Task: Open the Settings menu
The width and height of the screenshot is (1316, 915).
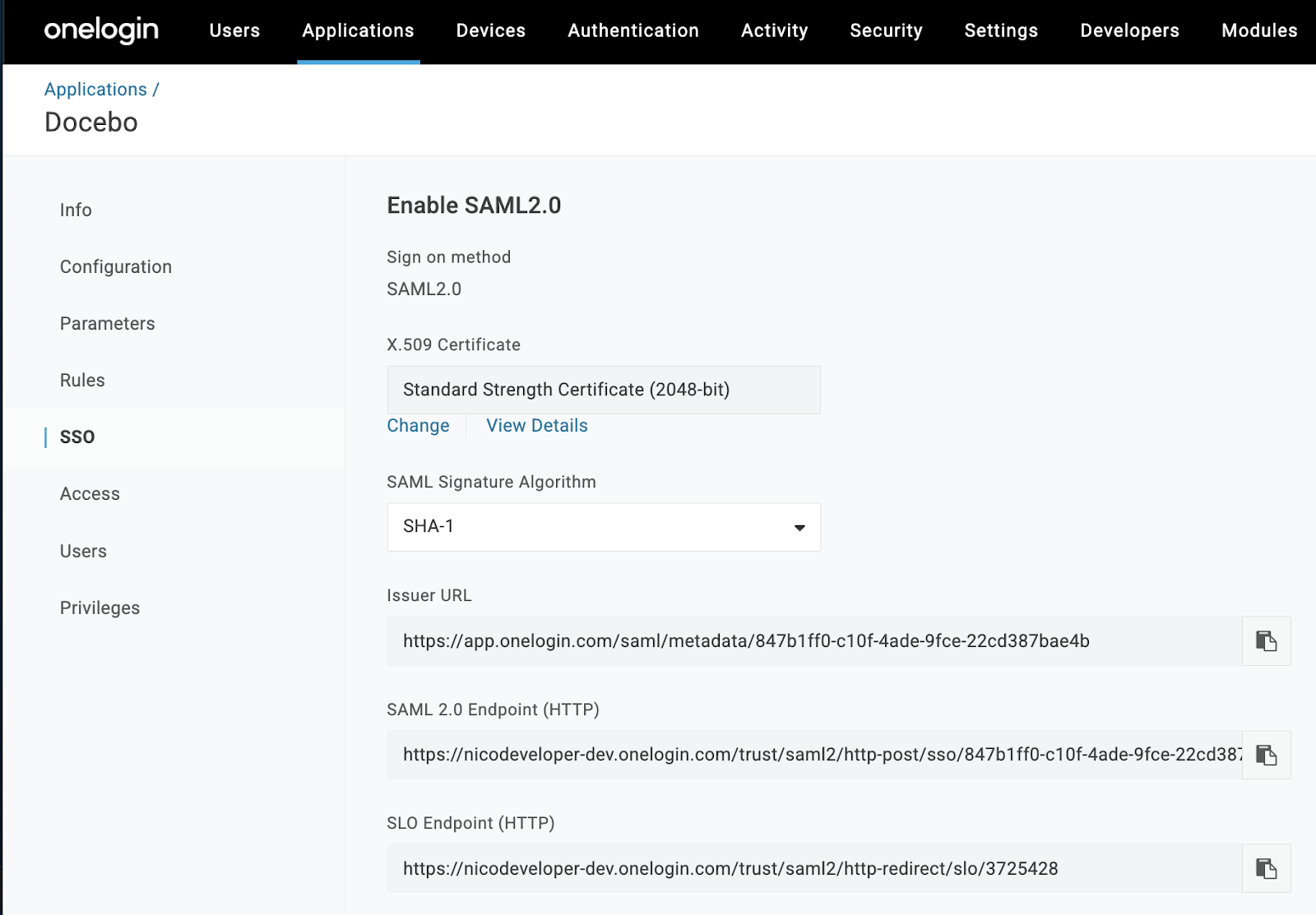Action: pos(1001,30)
